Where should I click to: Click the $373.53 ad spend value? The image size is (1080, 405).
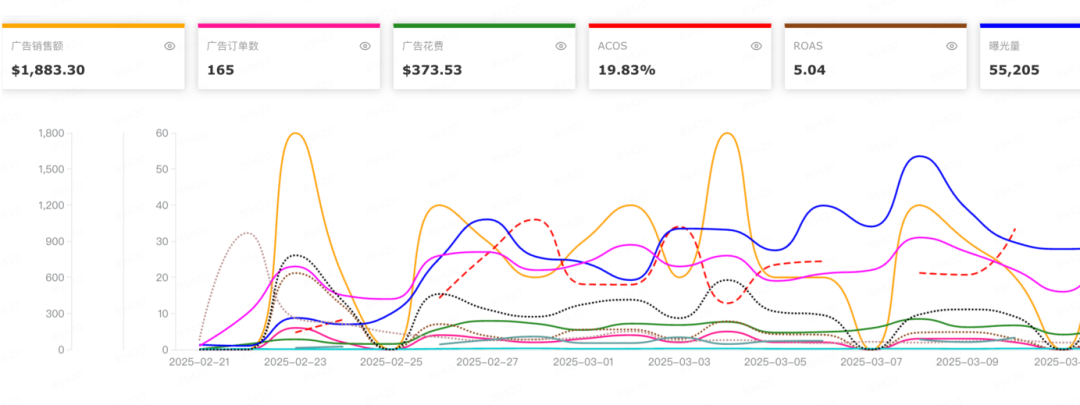[433, 70]
